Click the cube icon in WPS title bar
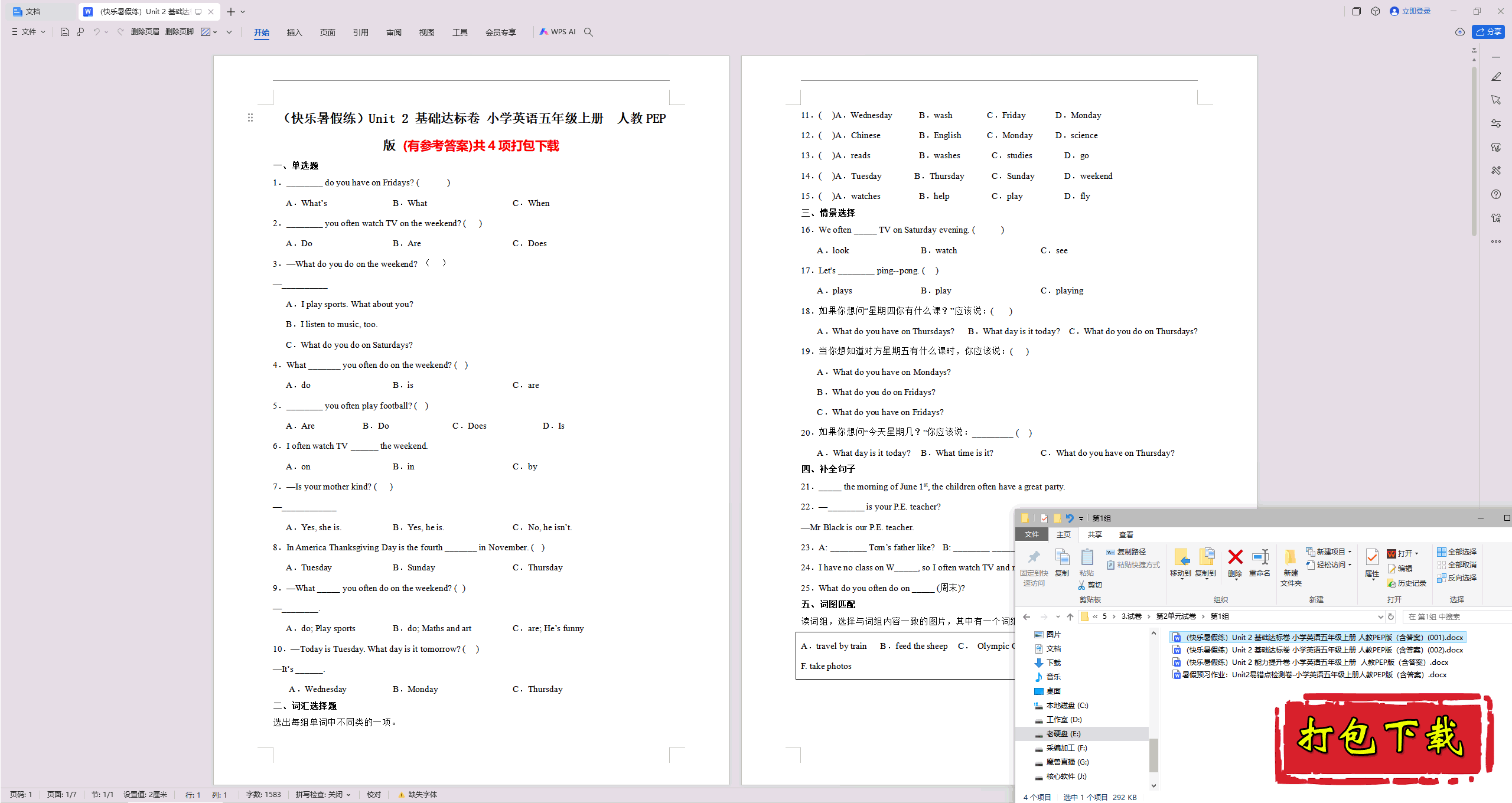 1376,11
